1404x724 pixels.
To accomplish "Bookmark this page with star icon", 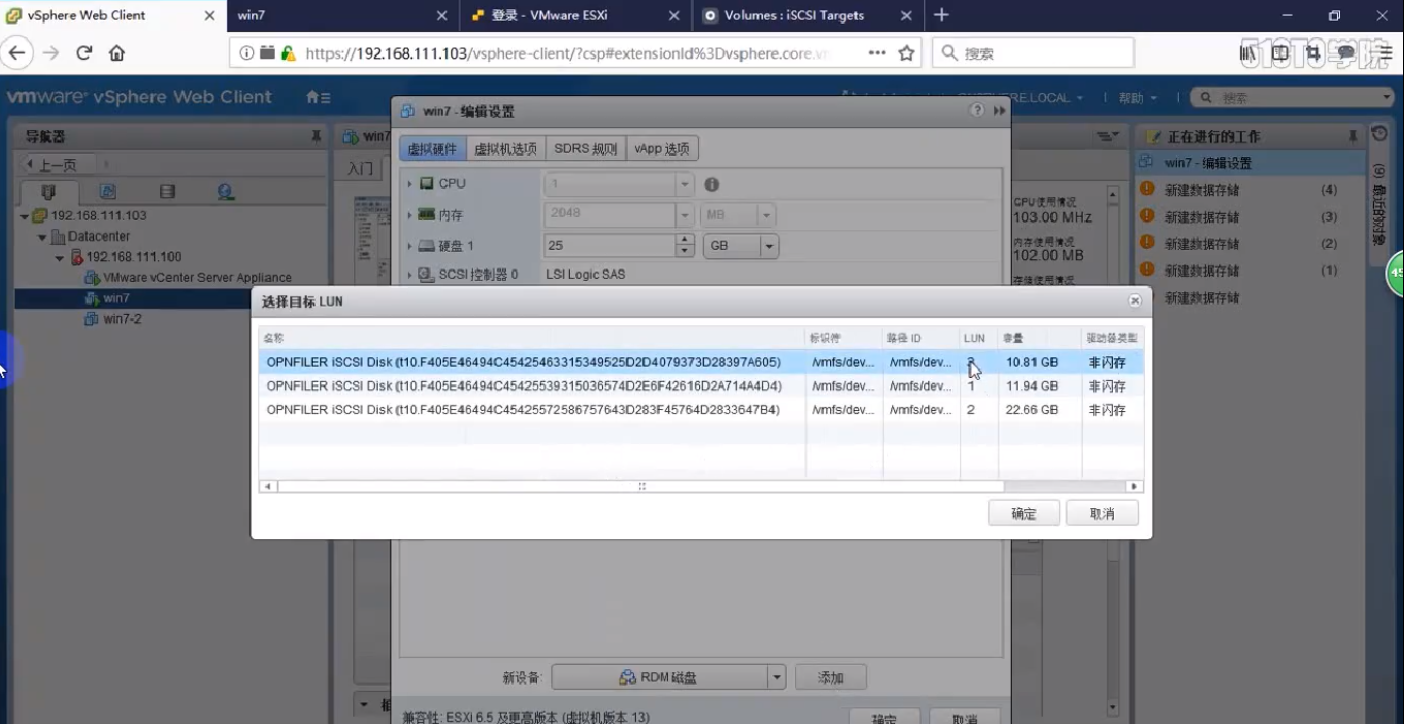I will click(x=907, y=53).
